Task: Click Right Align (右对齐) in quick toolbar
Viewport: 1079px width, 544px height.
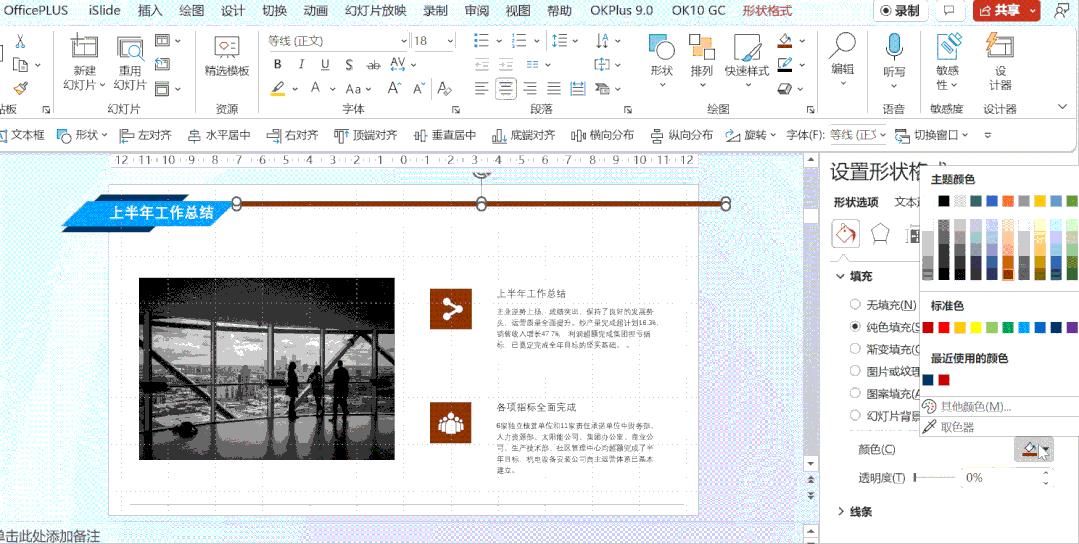Action: (292, 135)
